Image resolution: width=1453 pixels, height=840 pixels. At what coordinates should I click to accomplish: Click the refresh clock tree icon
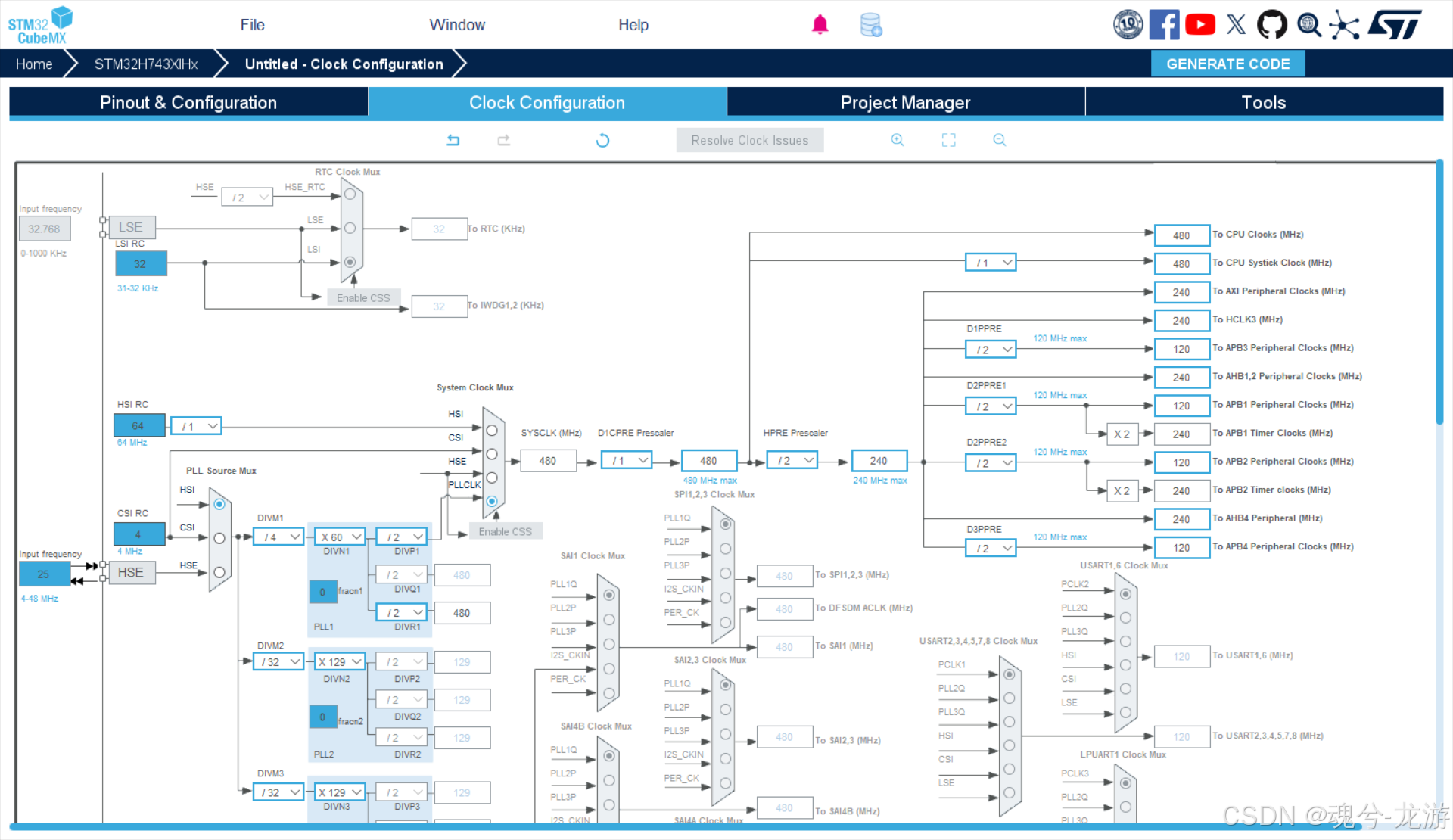(x=602, y=140)
